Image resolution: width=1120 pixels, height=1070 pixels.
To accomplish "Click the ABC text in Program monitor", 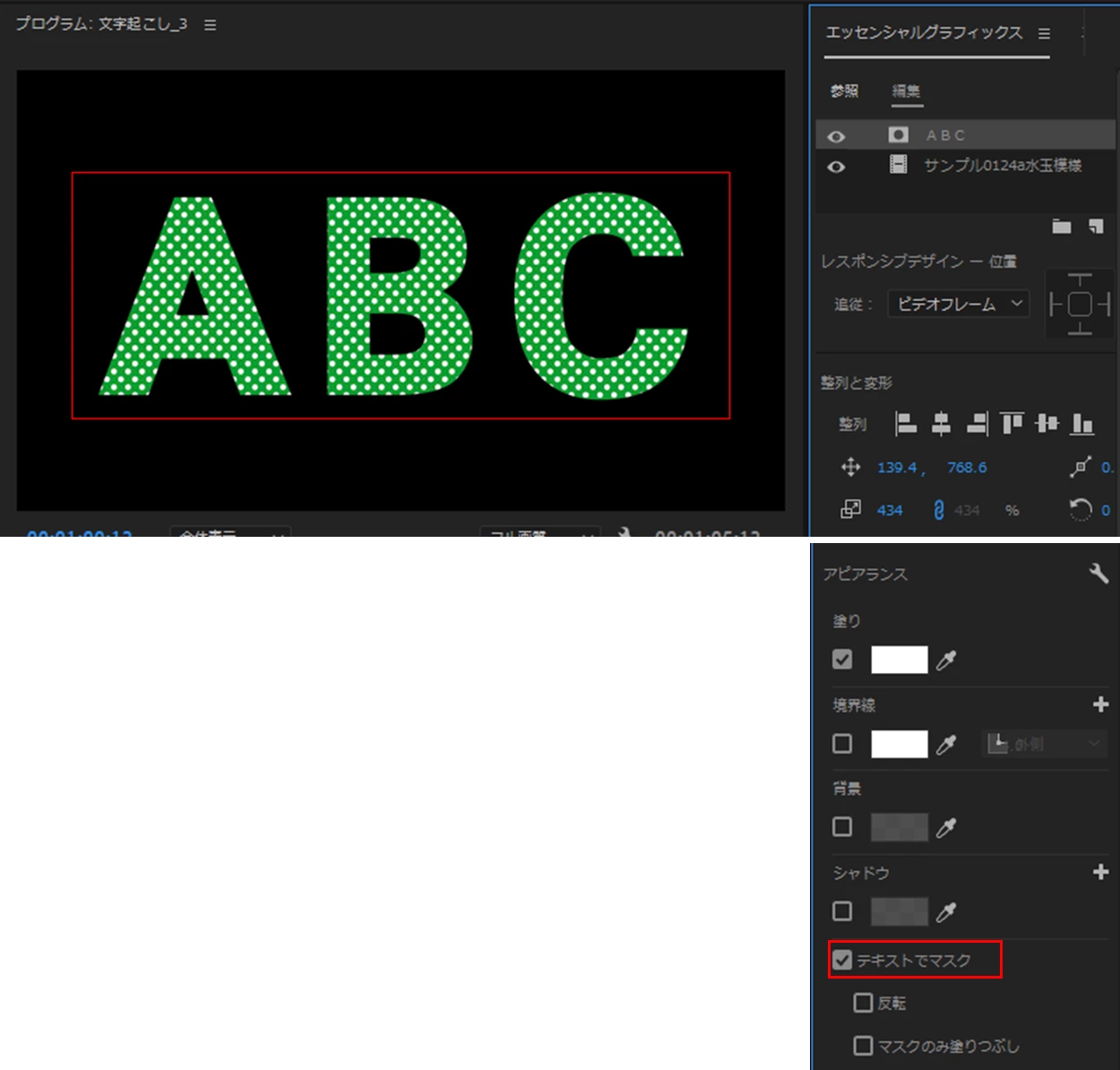I will 394,296.
